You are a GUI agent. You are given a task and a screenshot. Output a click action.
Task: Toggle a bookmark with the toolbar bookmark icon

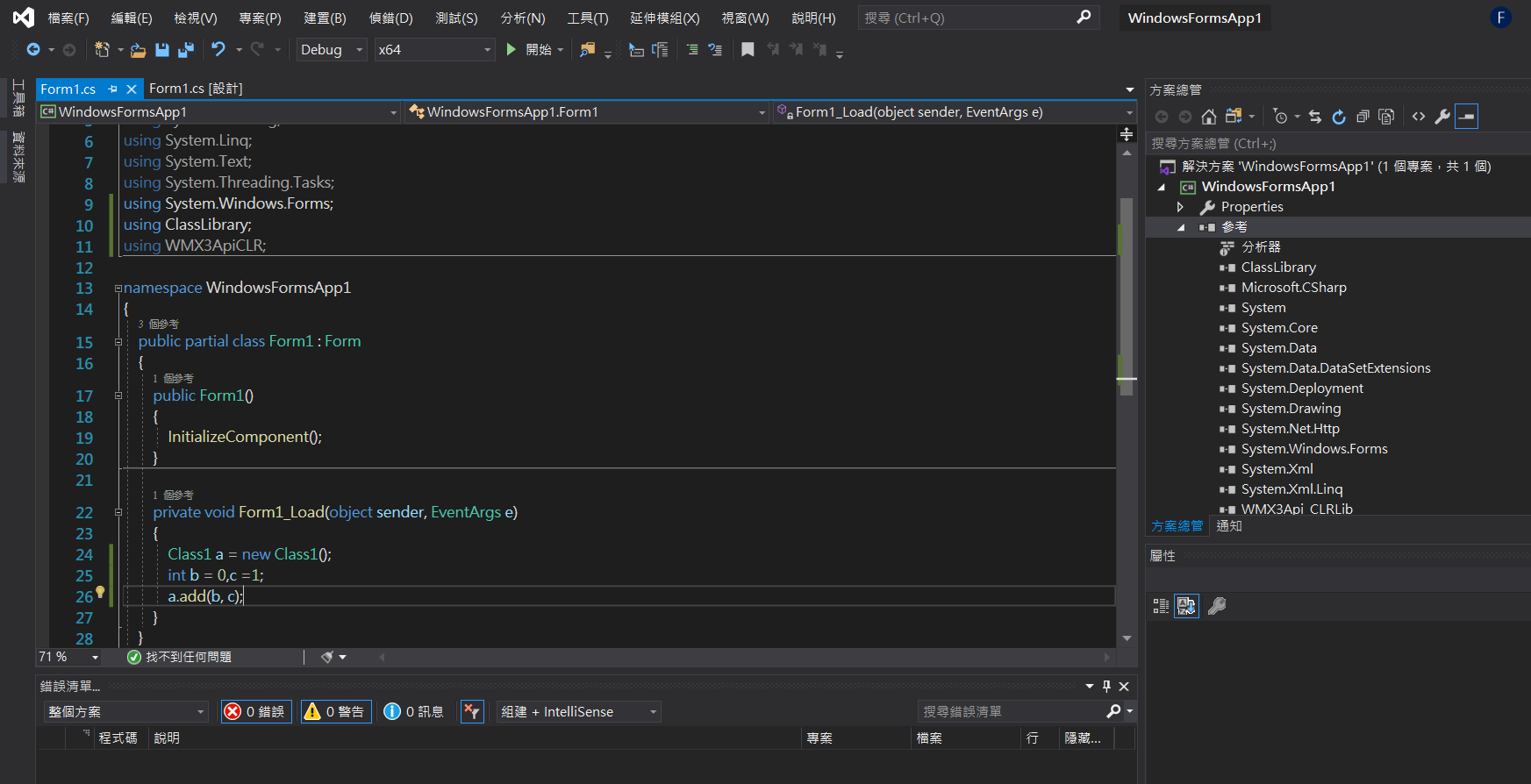pyautogui.click(x=748, y=50)
